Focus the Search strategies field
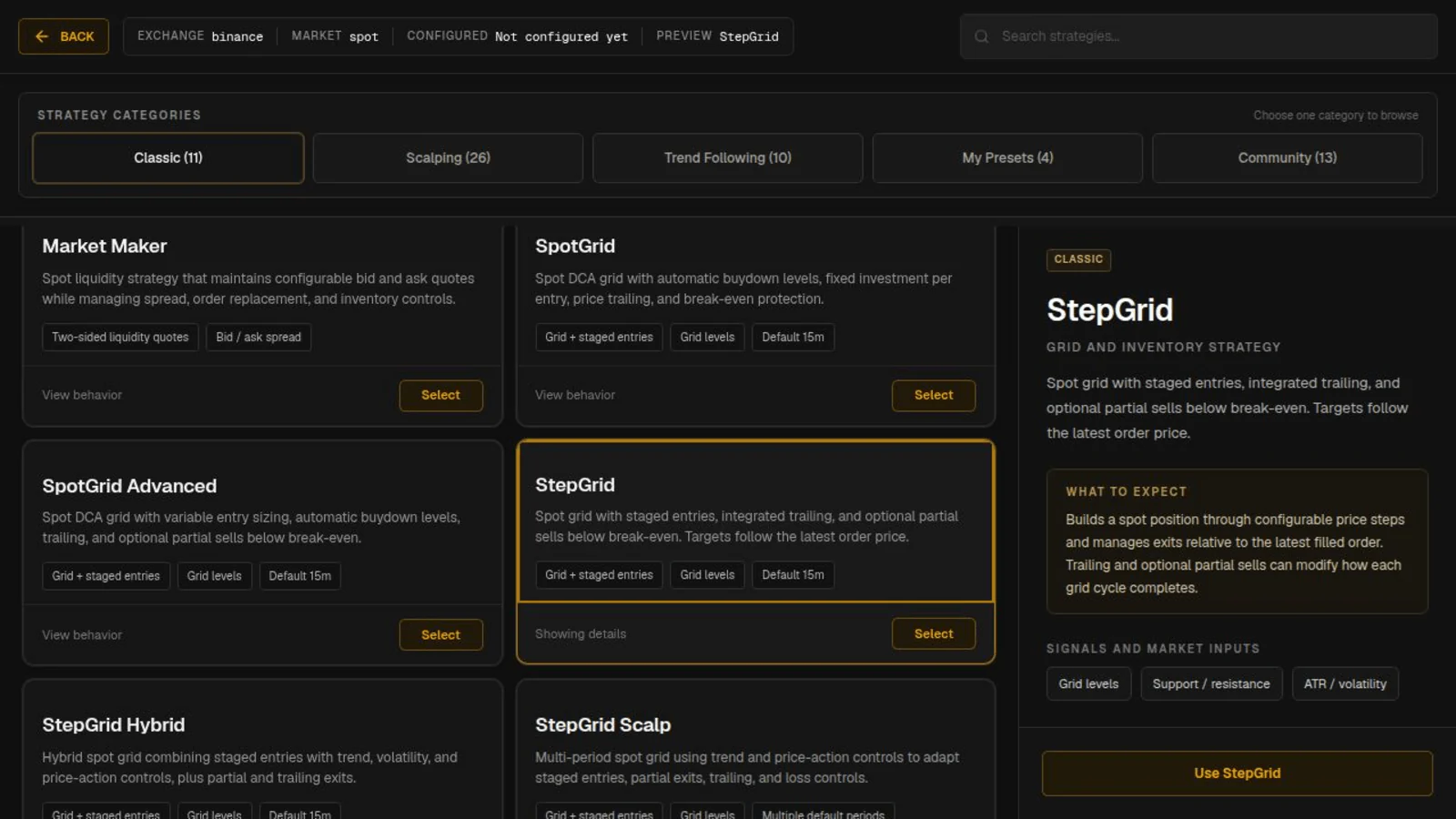The height and width of the screenshot is (819, 1456). 1198,36
